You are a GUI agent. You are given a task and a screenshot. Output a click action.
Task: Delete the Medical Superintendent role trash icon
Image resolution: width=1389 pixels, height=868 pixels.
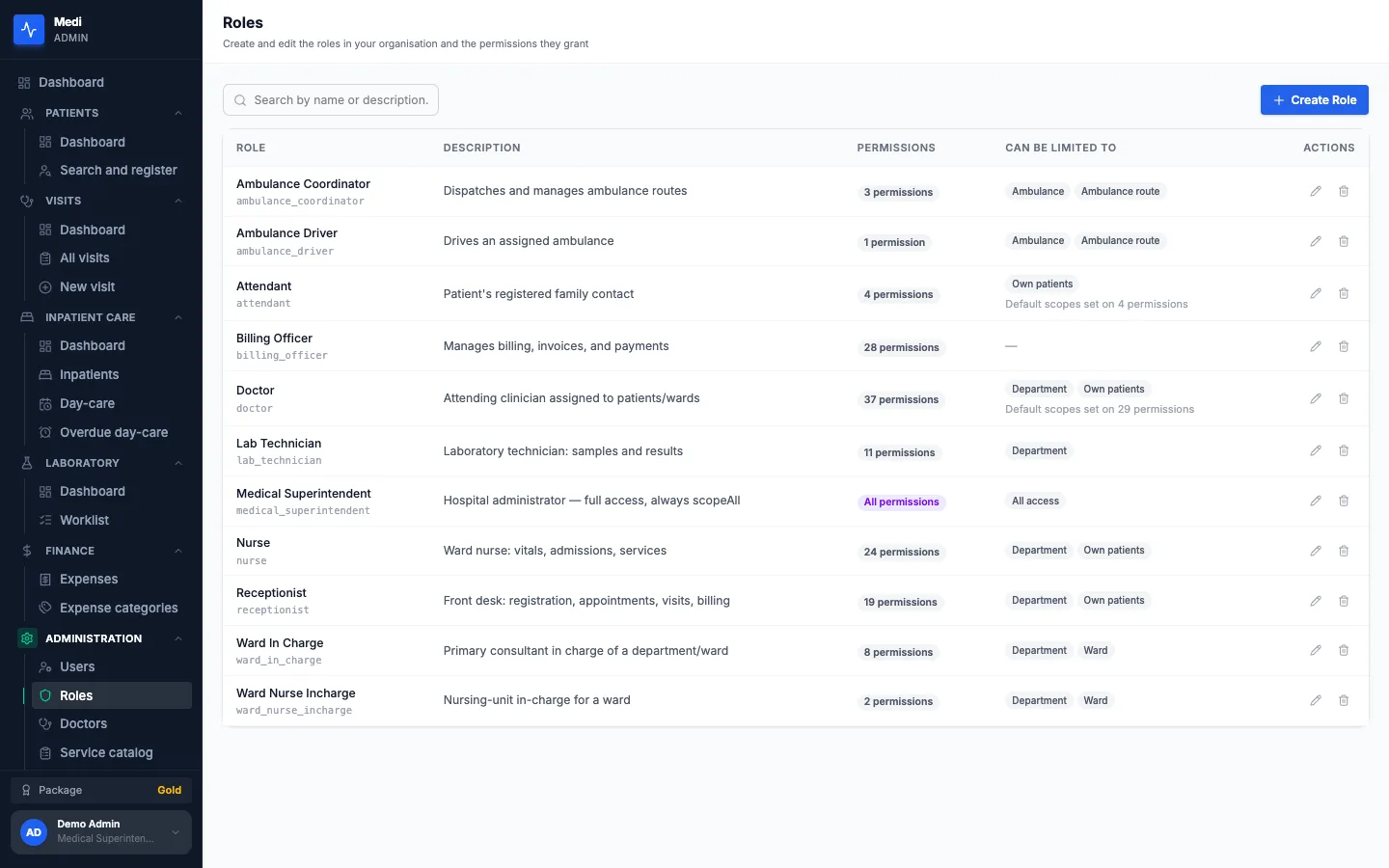(x=1344, y=501)
